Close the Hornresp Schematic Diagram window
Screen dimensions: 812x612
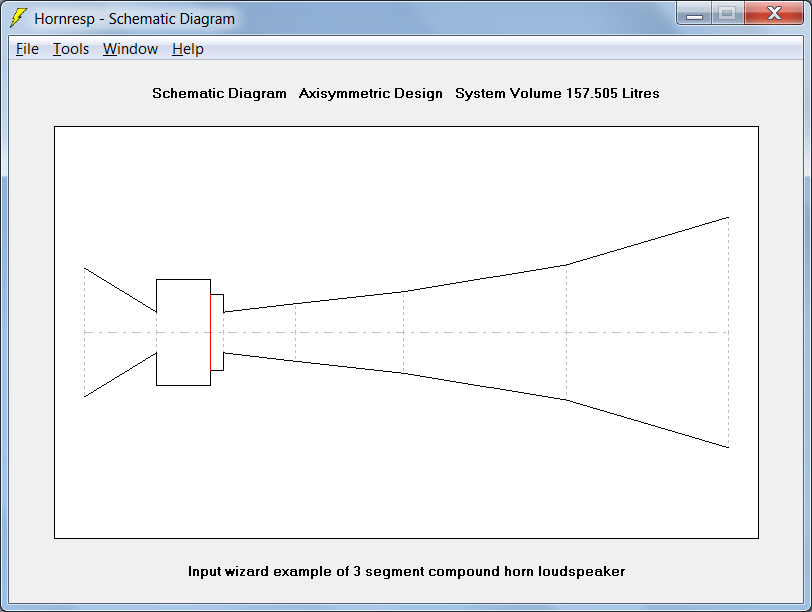click(x=774, y=13)
